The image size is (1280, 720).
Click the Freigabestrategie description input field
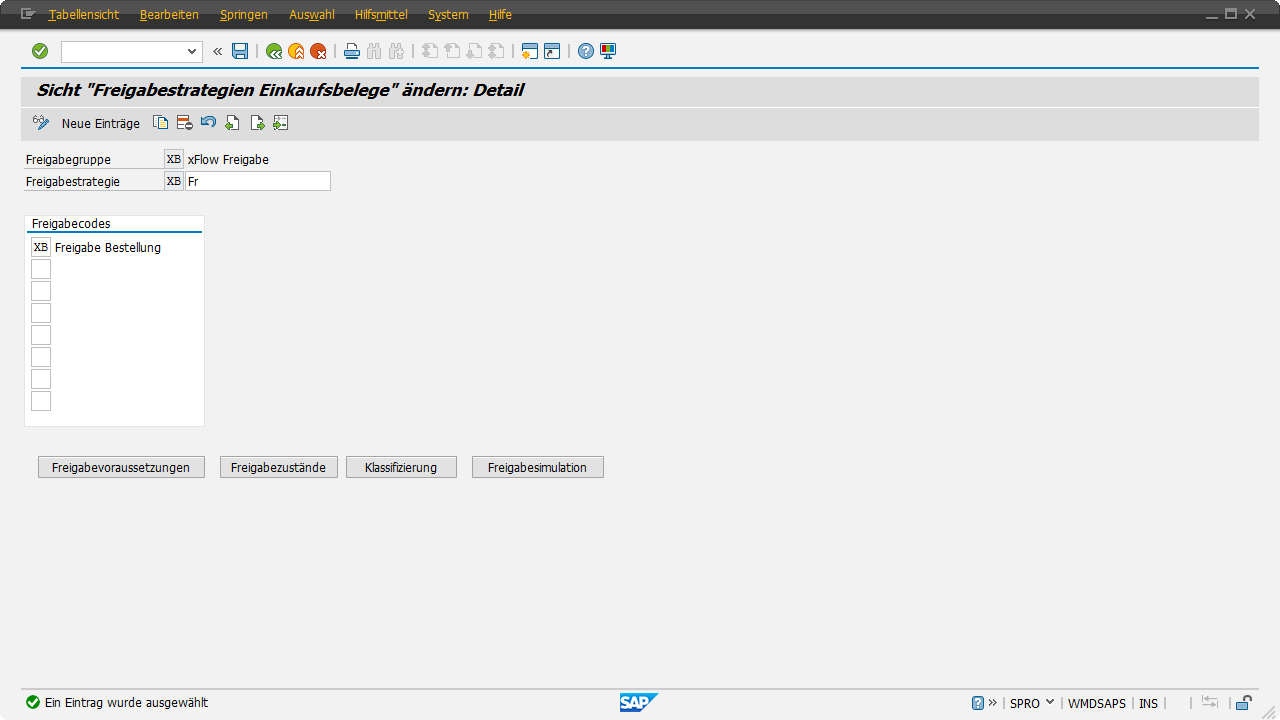click(258, 182)
